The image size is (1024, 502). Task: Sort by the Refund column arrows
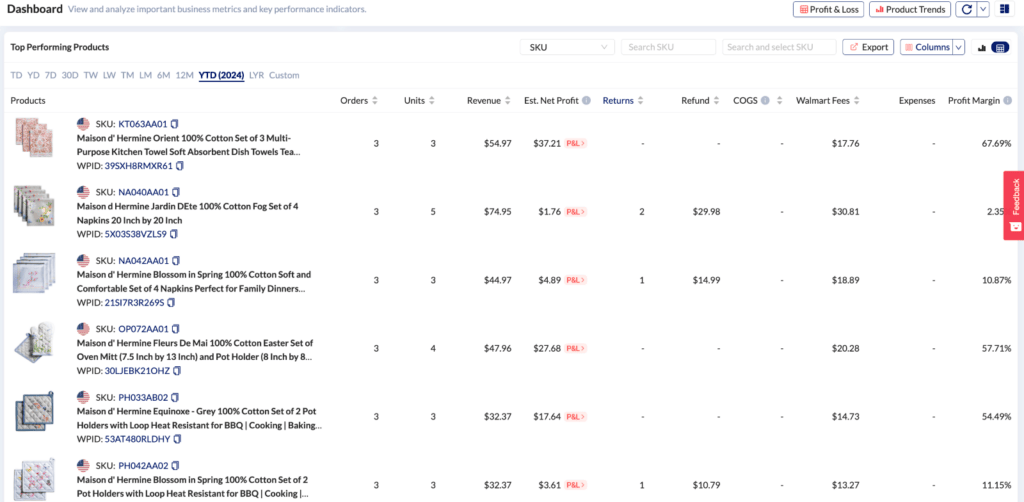tap(716, 101)
